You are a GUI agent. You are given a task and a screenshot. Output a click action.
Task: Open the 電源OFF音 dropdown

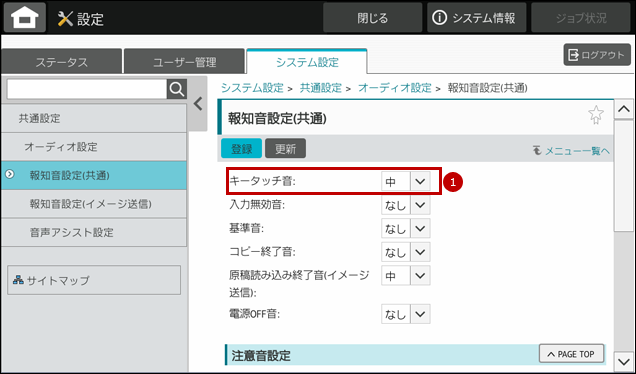point(406,314)
